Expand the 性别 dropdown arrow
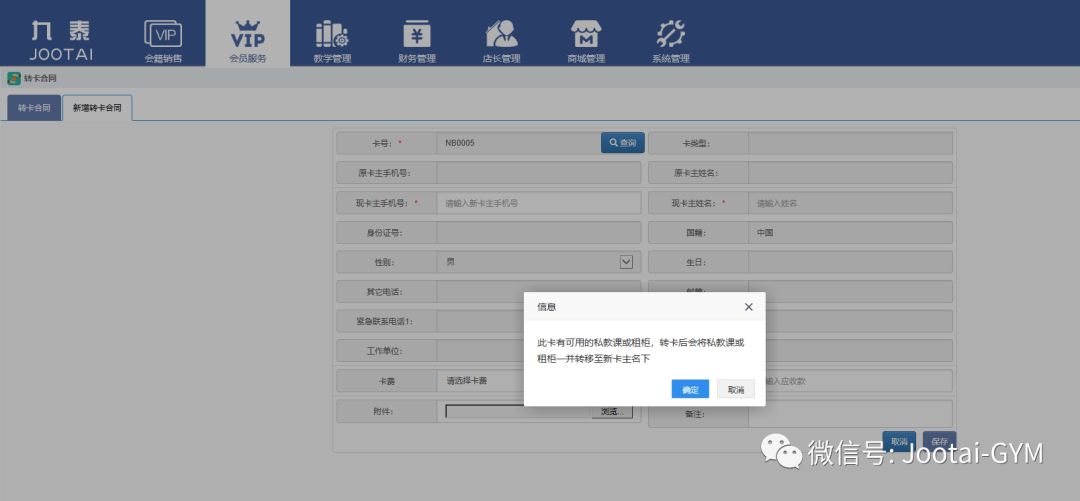 tap(626, 262)
